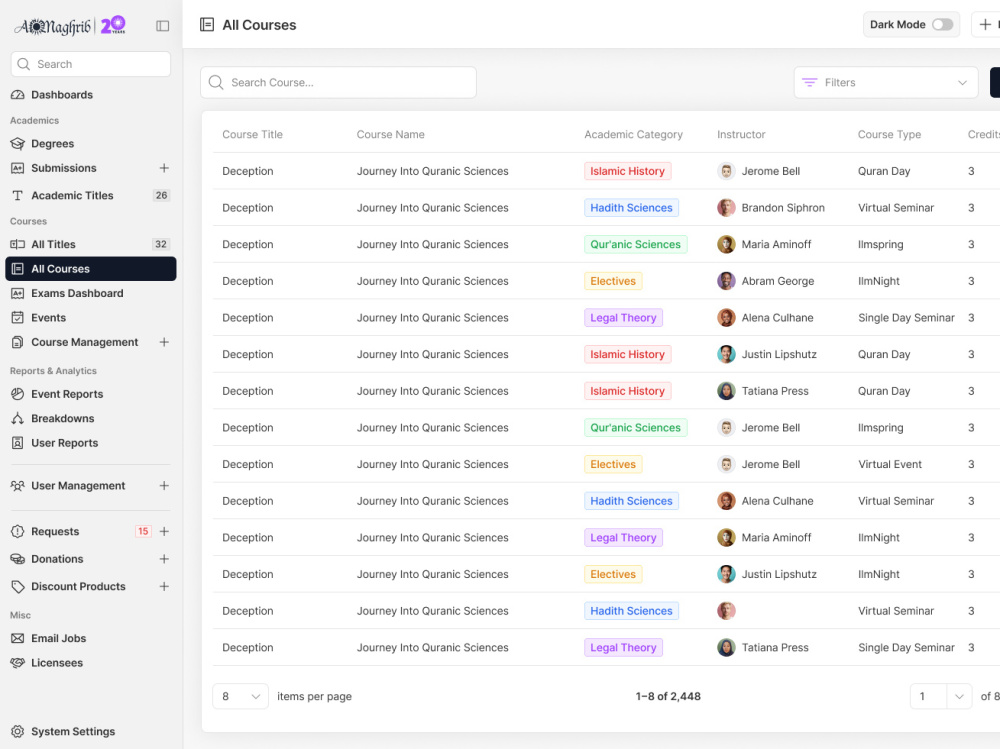Click Qur'anic Sciences tag in Maria Aminoff row

click(635, 244)
